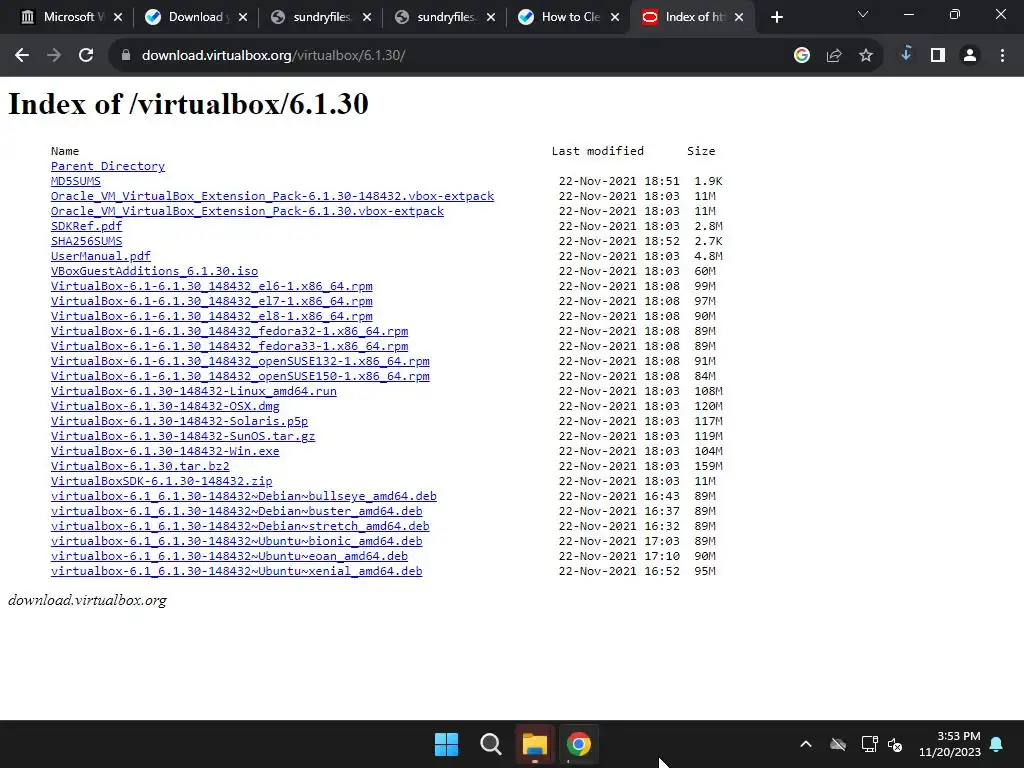
Task: Click the address bar URL
Action: tap(274, 56)
